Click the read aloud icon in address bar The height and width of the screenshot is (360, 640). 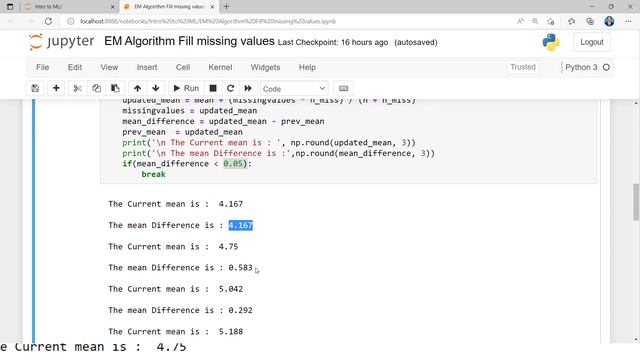(520, 21)
